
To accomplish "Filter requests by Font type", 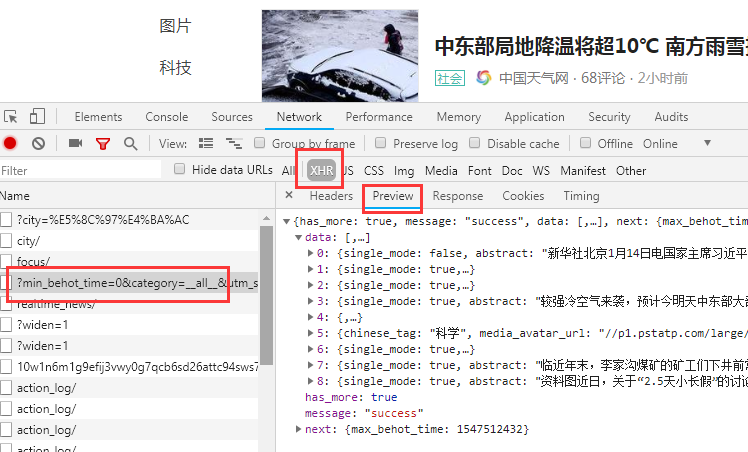I will [x=479, y=171].
